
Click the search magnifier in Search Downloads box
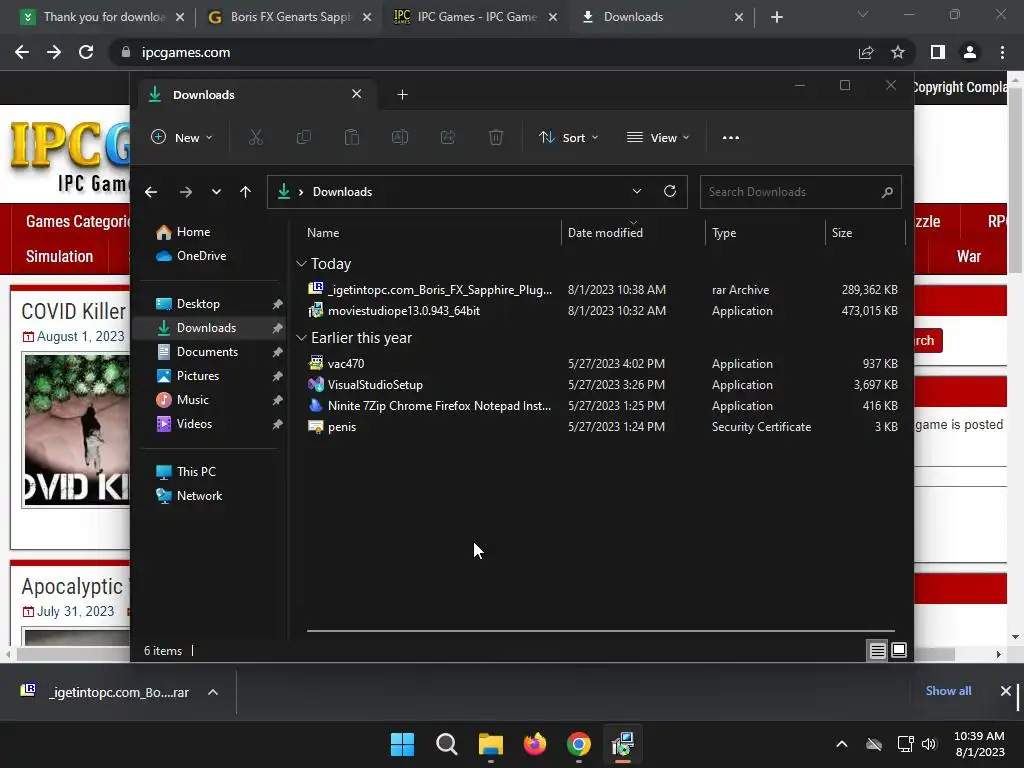point(887,192)
